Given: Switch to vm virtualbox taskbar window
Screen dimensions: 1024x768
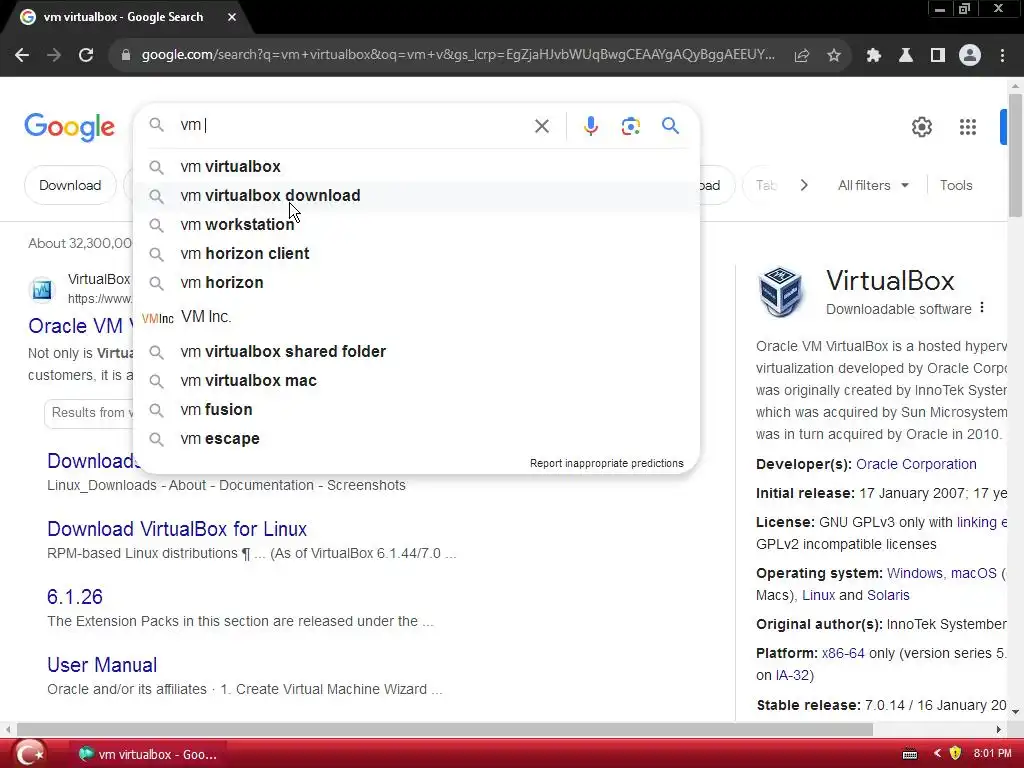Looking at the screenshot, I should click(149, 754).
